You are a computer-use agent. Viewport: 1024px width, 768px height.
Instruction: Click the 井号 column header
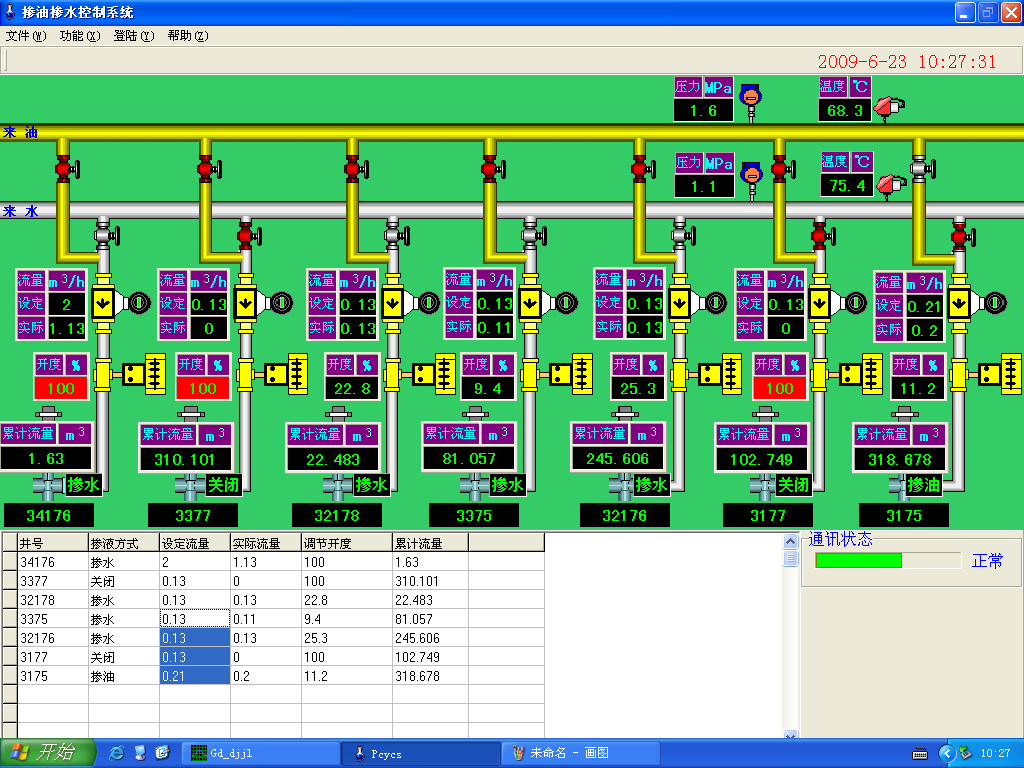tap(53, 543)
